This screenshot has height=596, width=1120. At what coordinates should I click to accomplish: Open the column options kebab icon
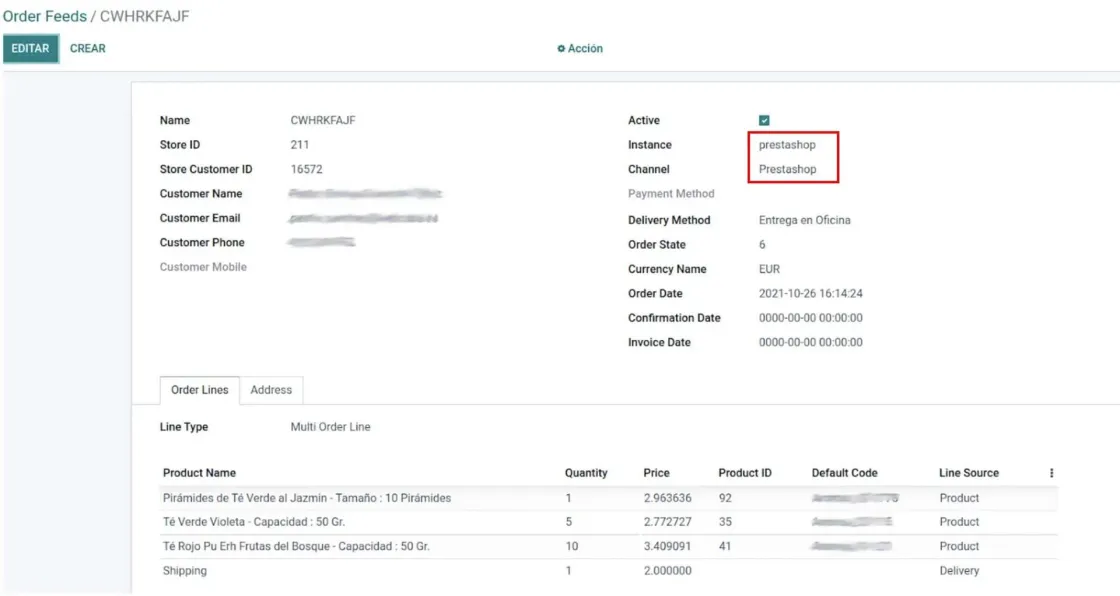[1051, 473]
